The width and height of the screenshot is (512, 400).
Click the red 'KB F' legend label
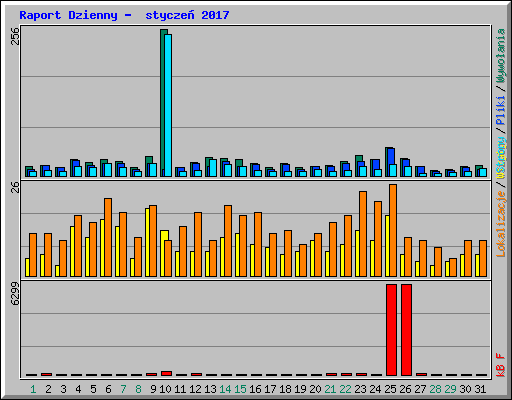(501, 365)
